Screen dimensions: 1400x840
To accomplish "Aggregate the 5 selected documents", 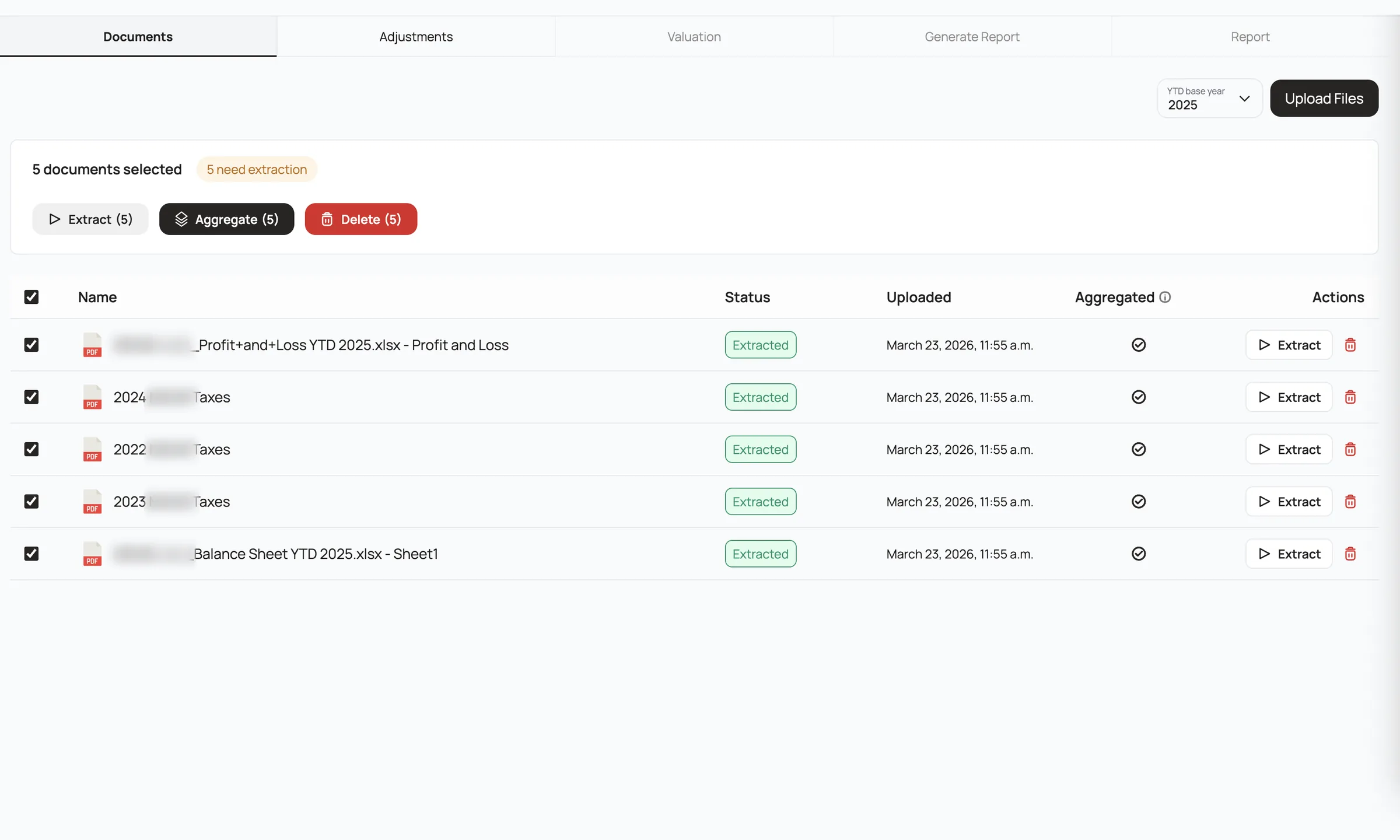I will (226, 219).
